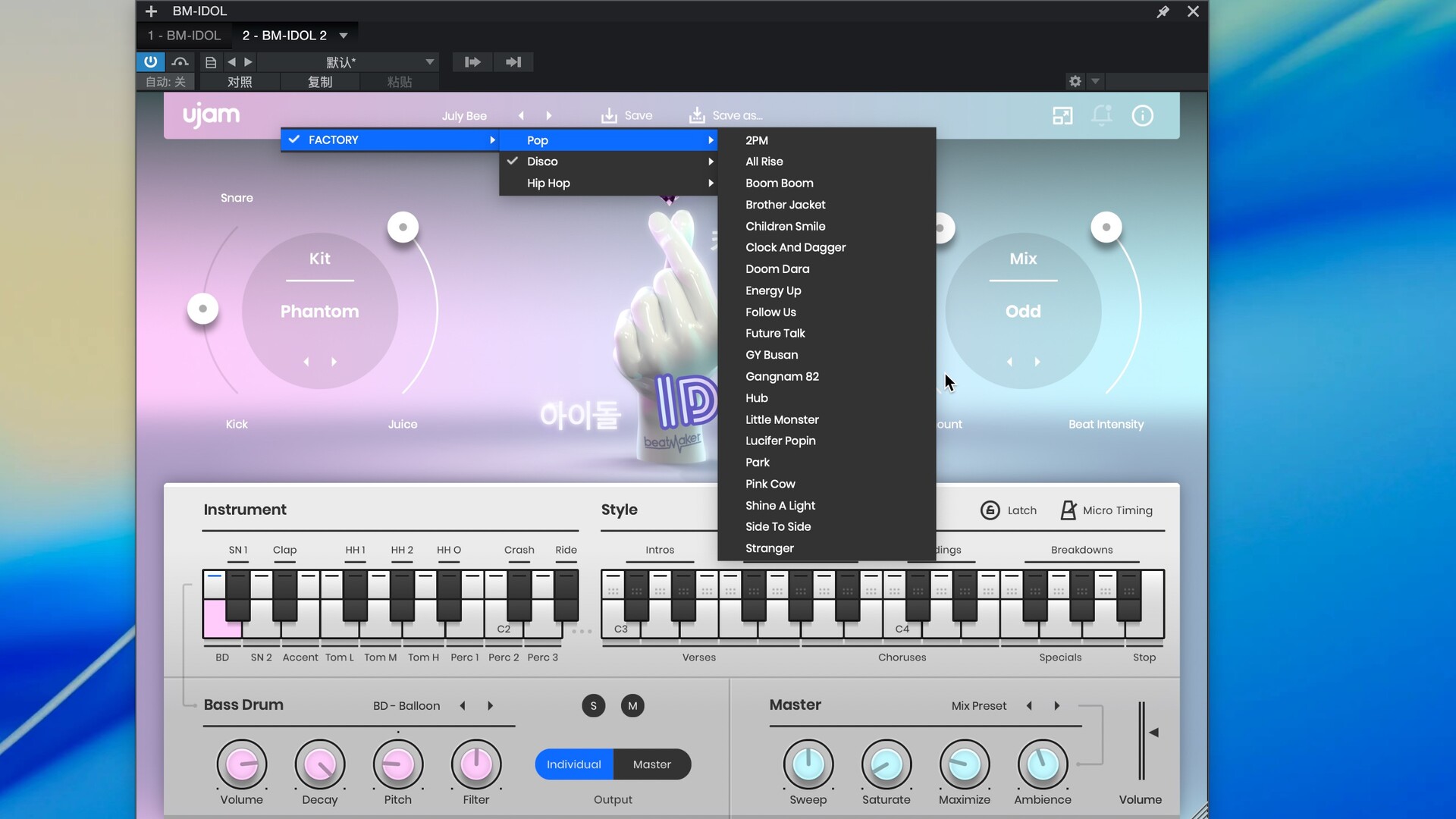Go to previous host preset arrow
The width and height of the screenshot is (1456, 819).
click(x=231, y=62)
